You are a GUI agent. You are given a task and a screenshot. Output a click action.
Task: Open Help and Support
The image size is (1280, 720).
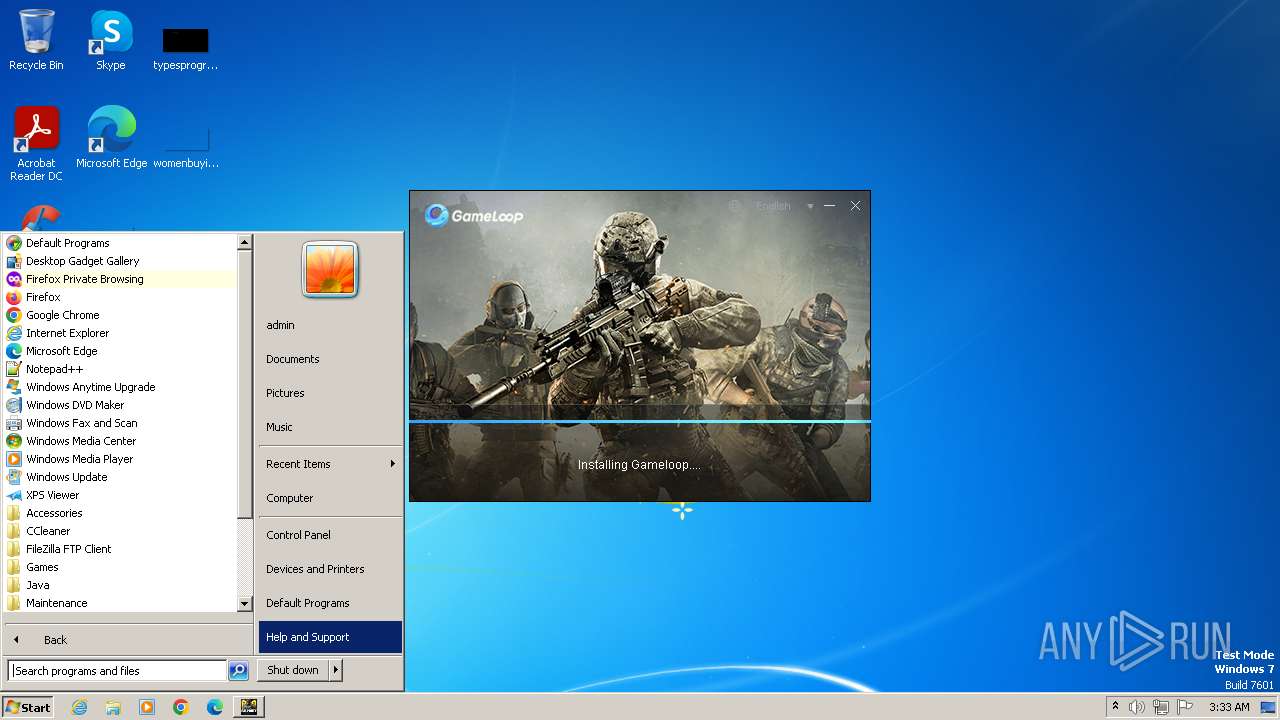pyautogui.click(x=330, y=637)
